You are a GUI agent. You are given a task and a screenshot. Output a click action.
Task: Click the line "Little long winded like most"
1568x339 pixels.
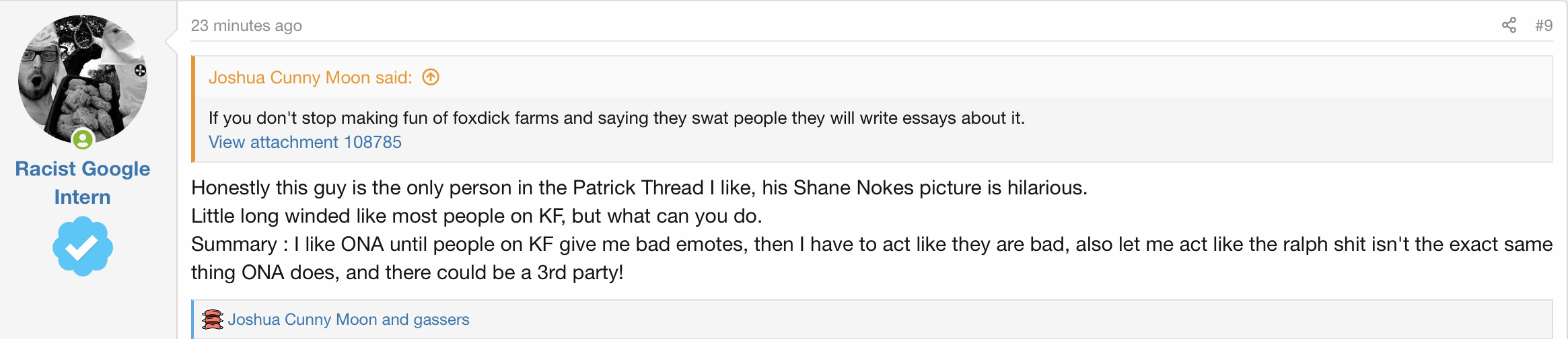[476, 216]
